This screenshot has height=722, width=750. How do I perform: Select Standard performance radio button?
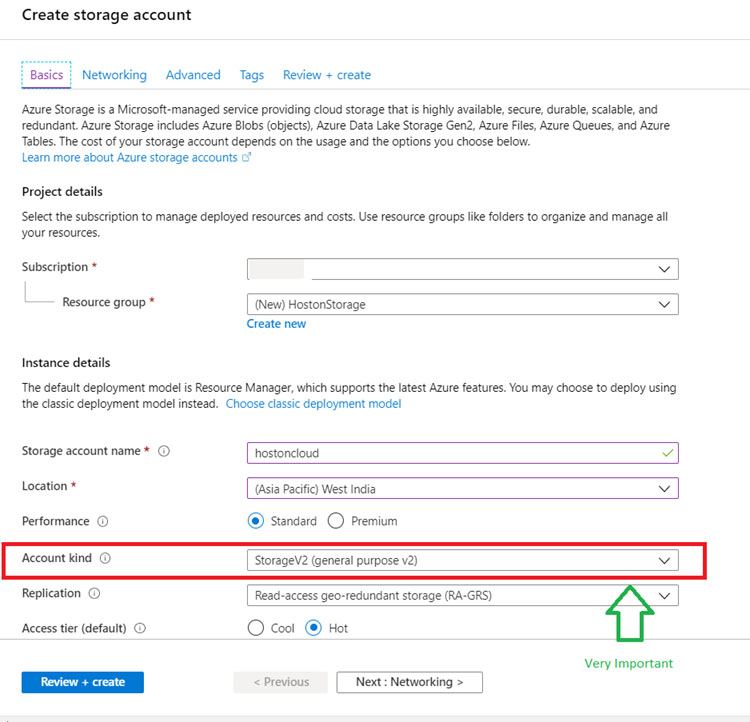pos(256,521)
